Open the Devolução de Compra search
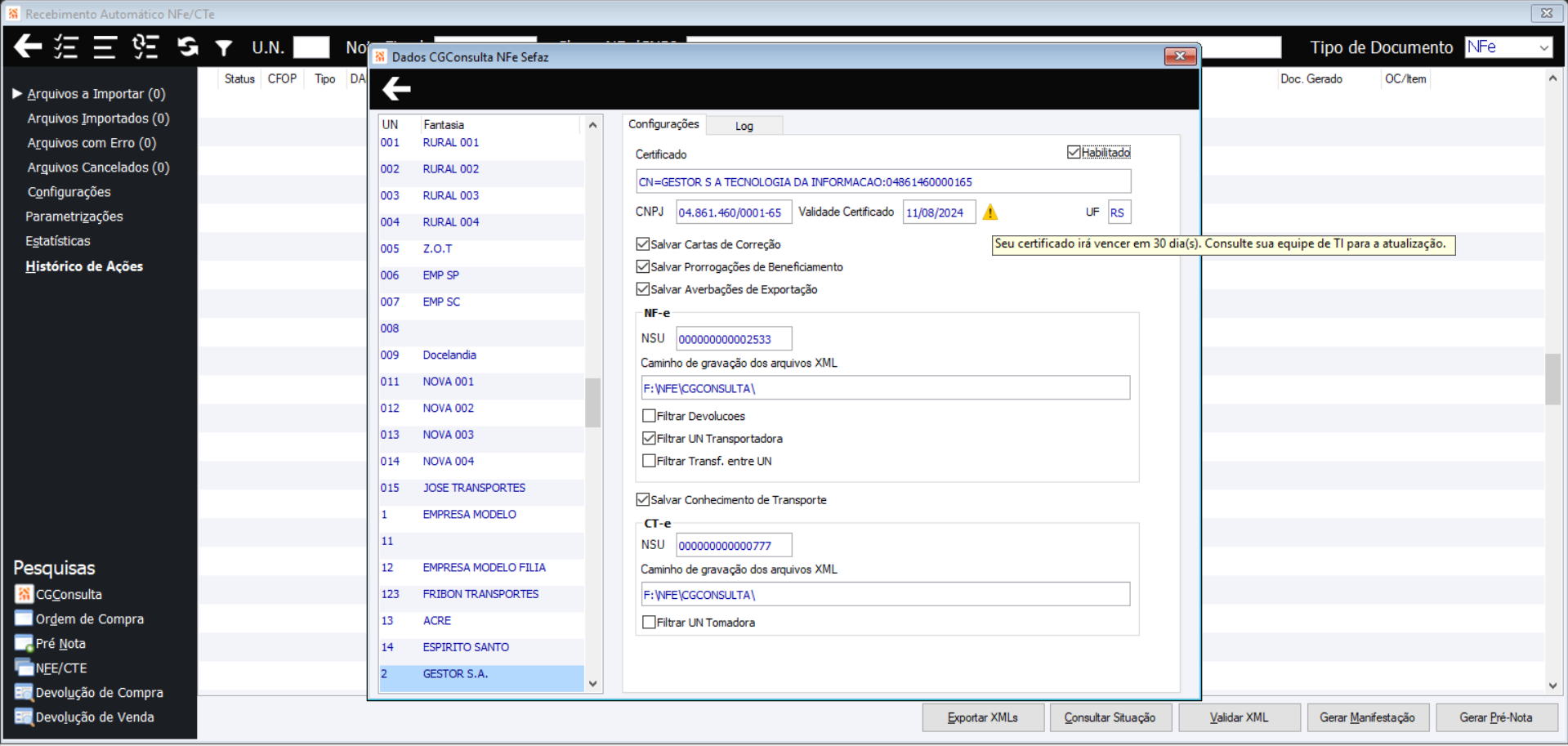The image size is (1568, 746). [x=89, y=692]
